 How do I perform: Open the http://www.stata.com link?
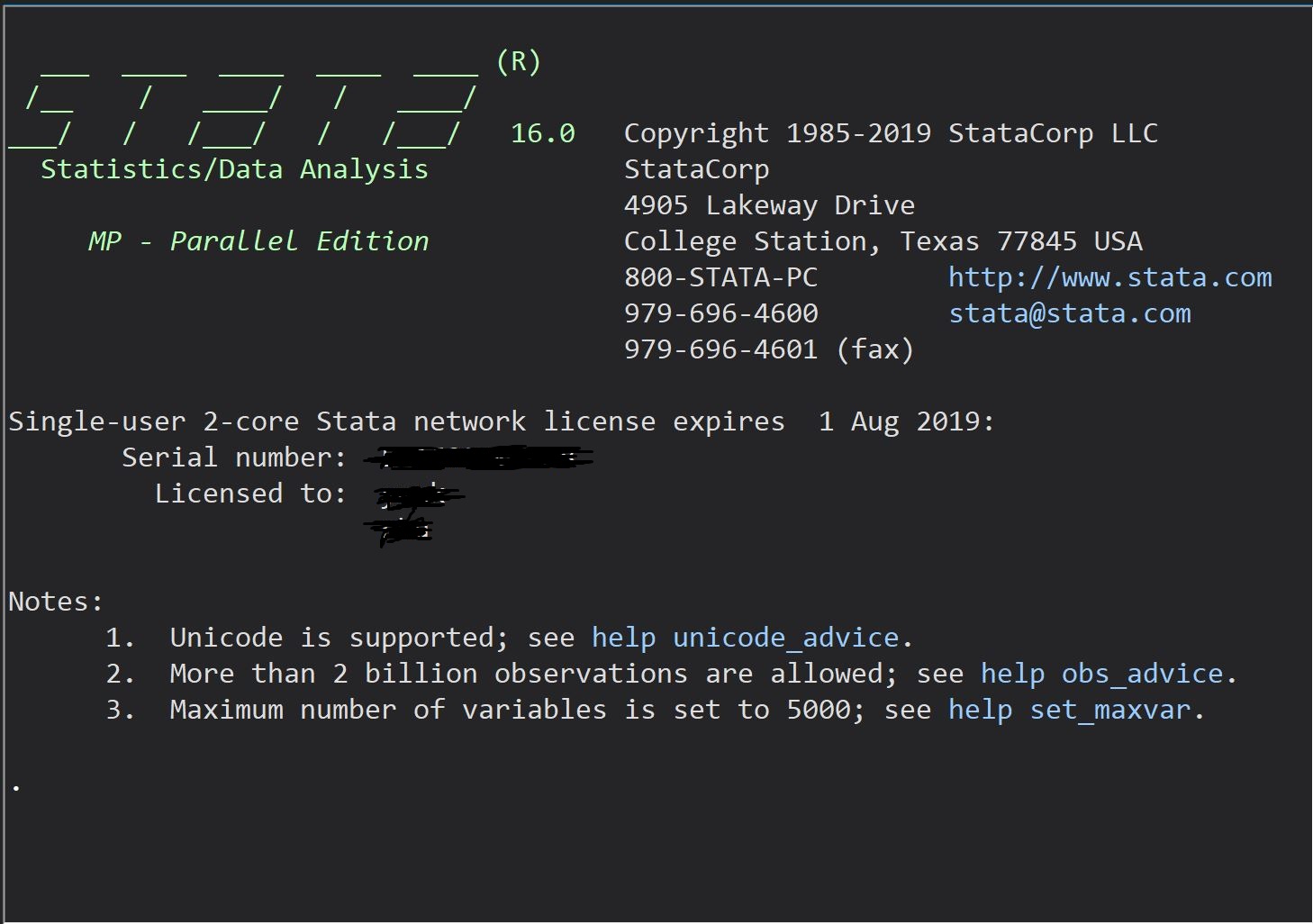click(1109, 277)
